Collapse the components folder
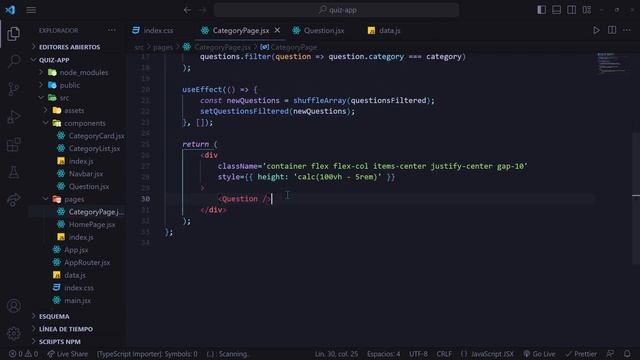Screen dimensions: 640x360 click(84, 123)
